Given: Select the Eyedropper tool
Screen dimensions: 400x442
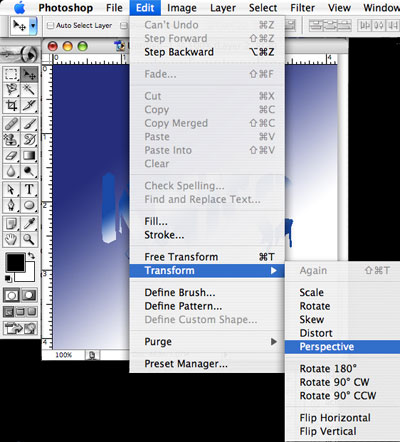Looking at the screenshot, I should coord(29,224).
